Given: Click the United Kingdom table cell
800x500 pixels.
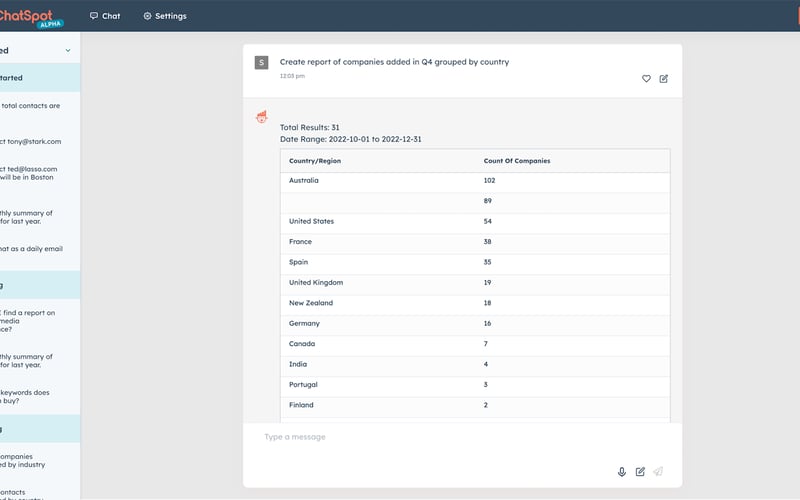Looking at the screenshot, I should (x=316, y=283).
